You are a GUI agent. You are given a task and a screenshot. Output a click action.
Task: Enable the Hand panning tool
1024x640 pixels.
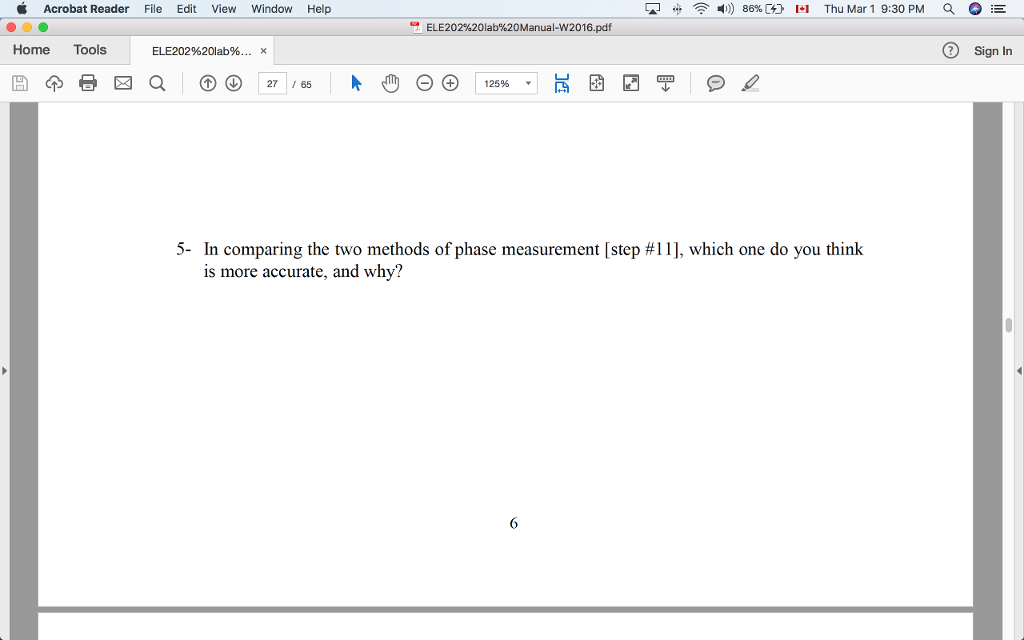[389, 83]
